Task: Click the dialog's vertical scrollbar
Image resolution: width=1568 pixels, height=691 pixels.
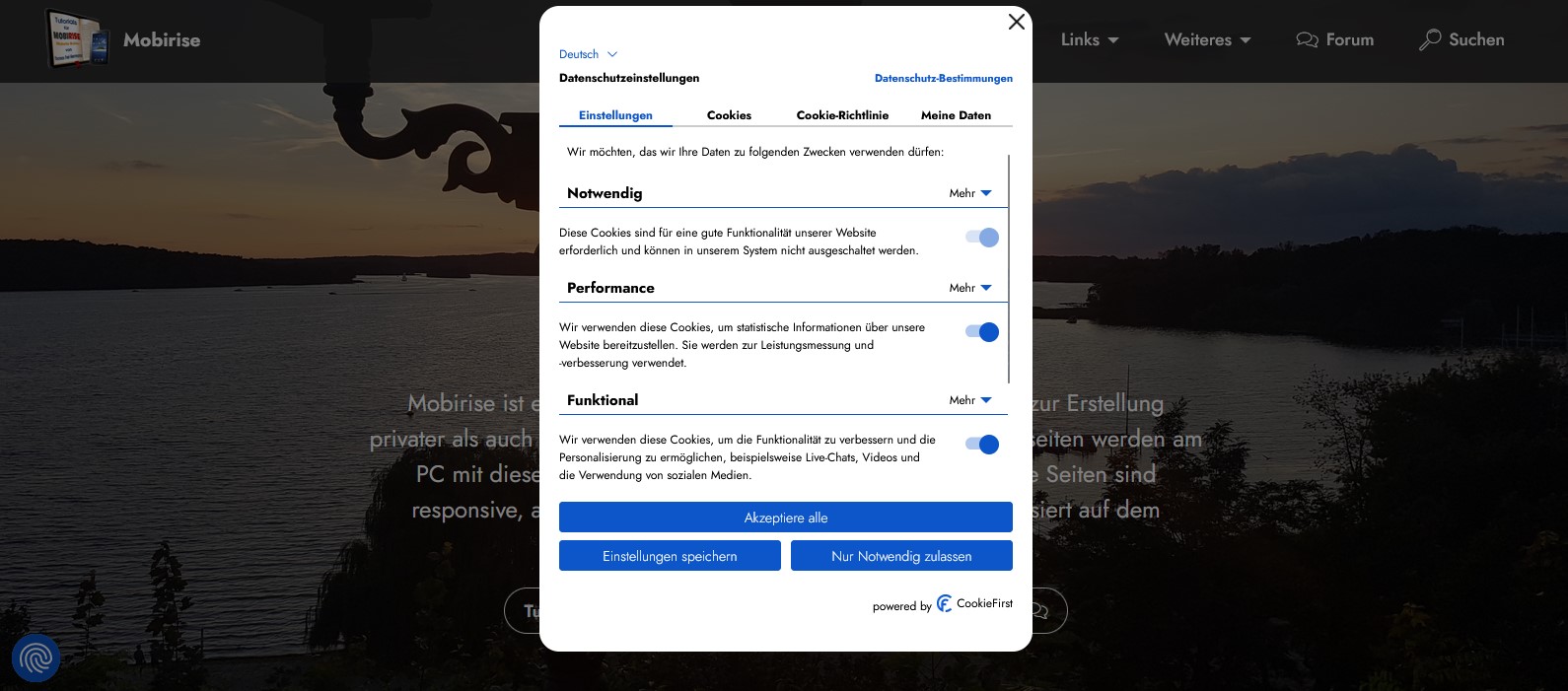Action: [1009, 268]
